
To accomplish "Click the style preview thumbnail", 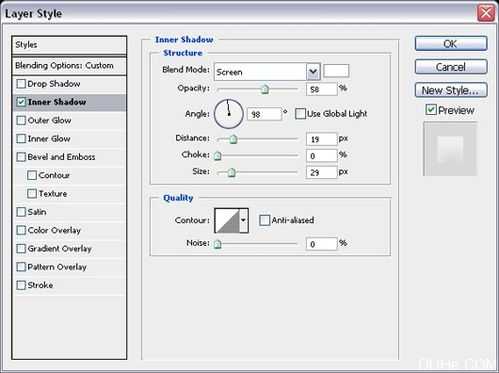I will pos(450,149).
